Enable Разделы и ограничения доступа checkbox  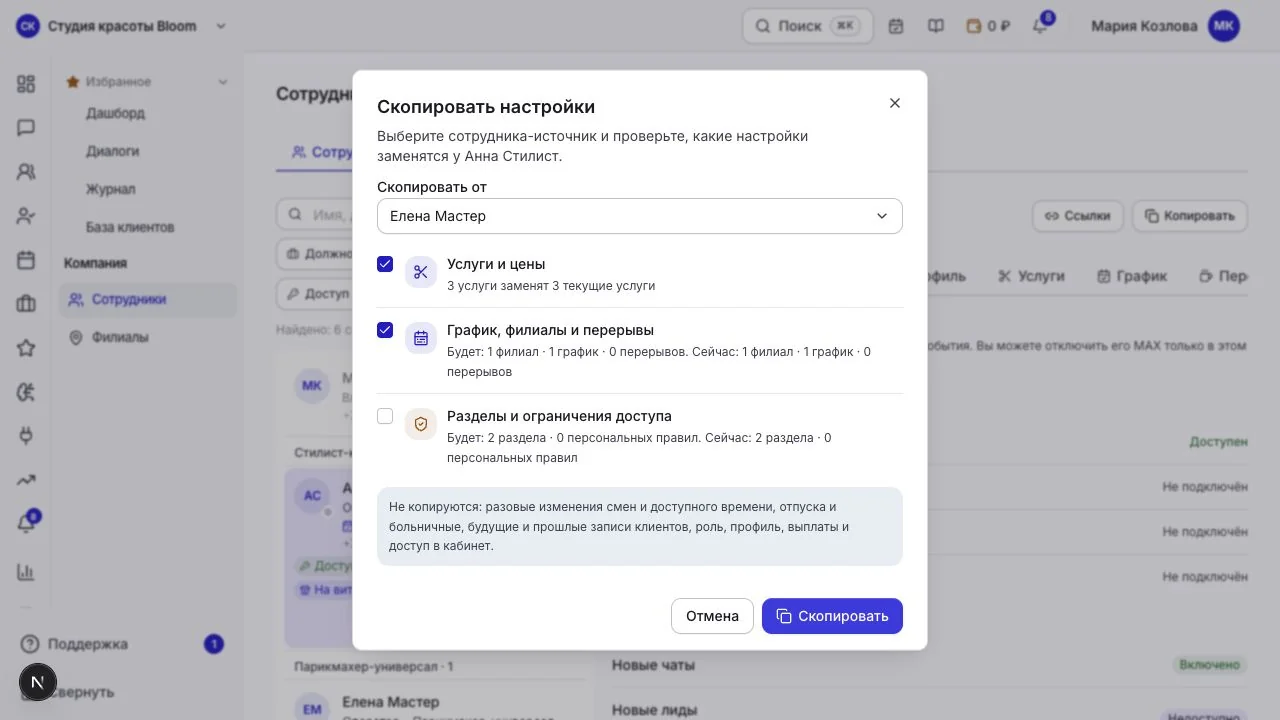(x=385, y=416)
